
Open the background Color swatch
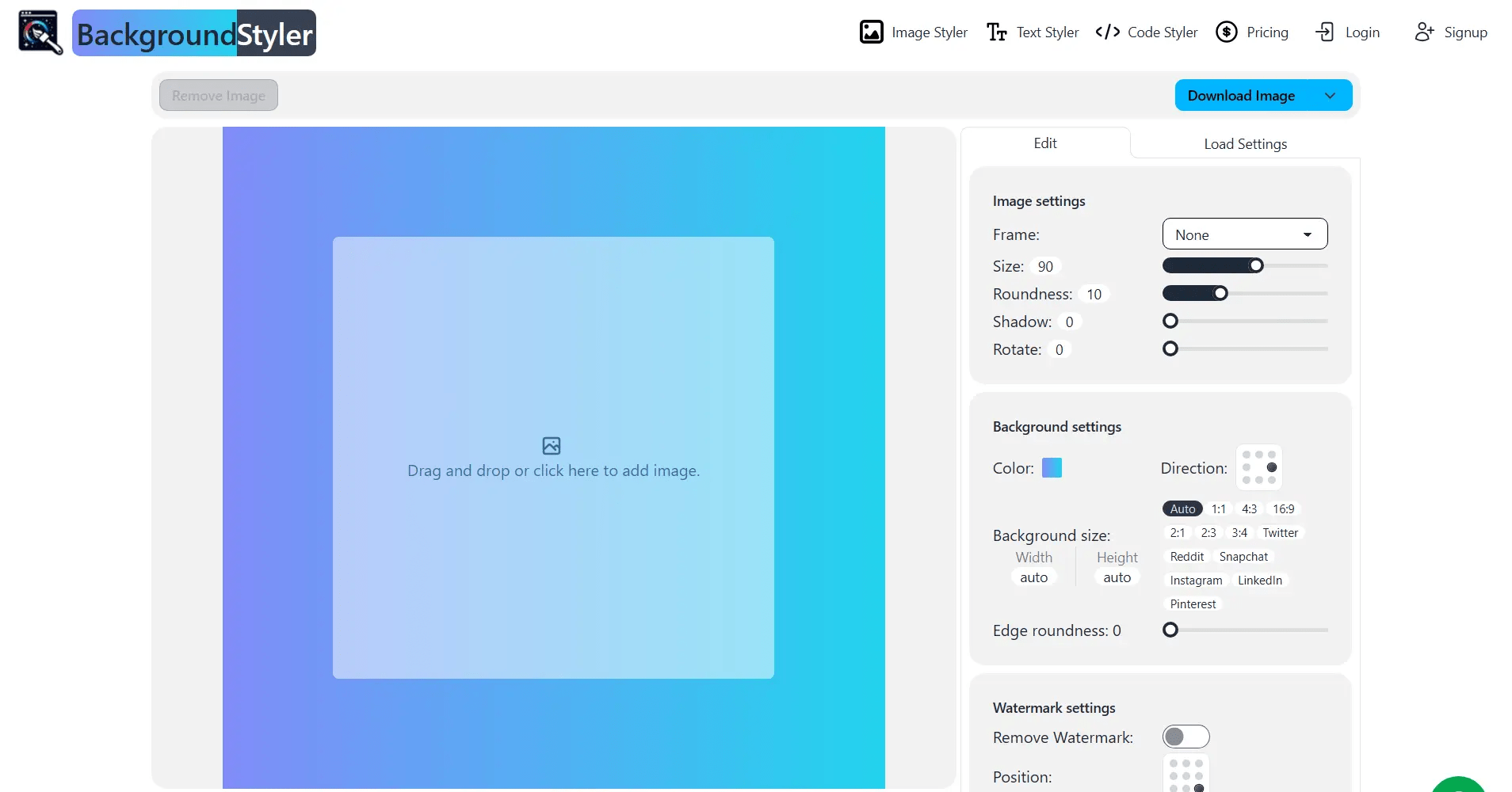pyautogui.click(x=1052, y=468)
